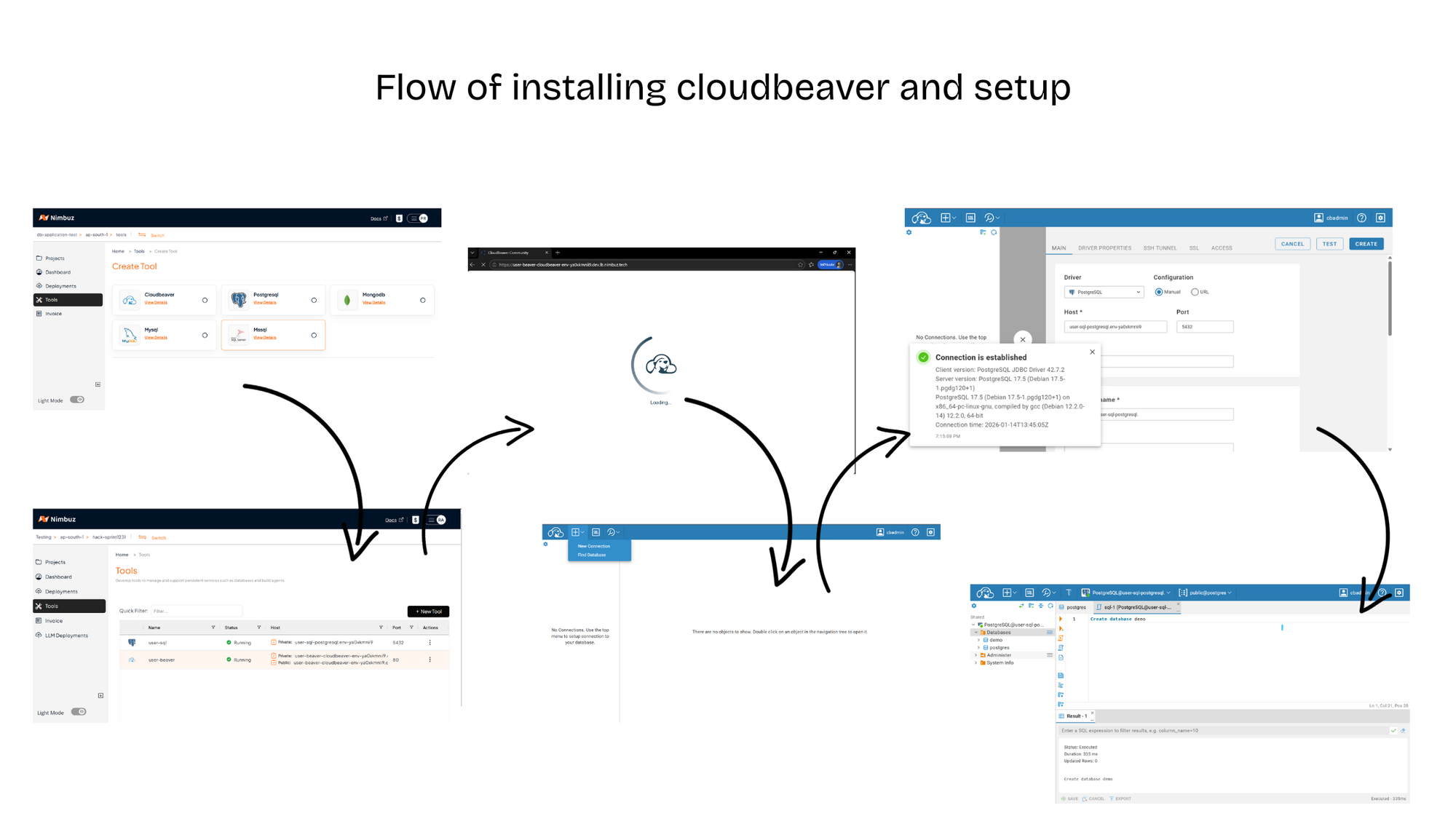1456x819 pixels.
Task: Click the green checkmark apply-filter icon
Action: coord(1393,730)
